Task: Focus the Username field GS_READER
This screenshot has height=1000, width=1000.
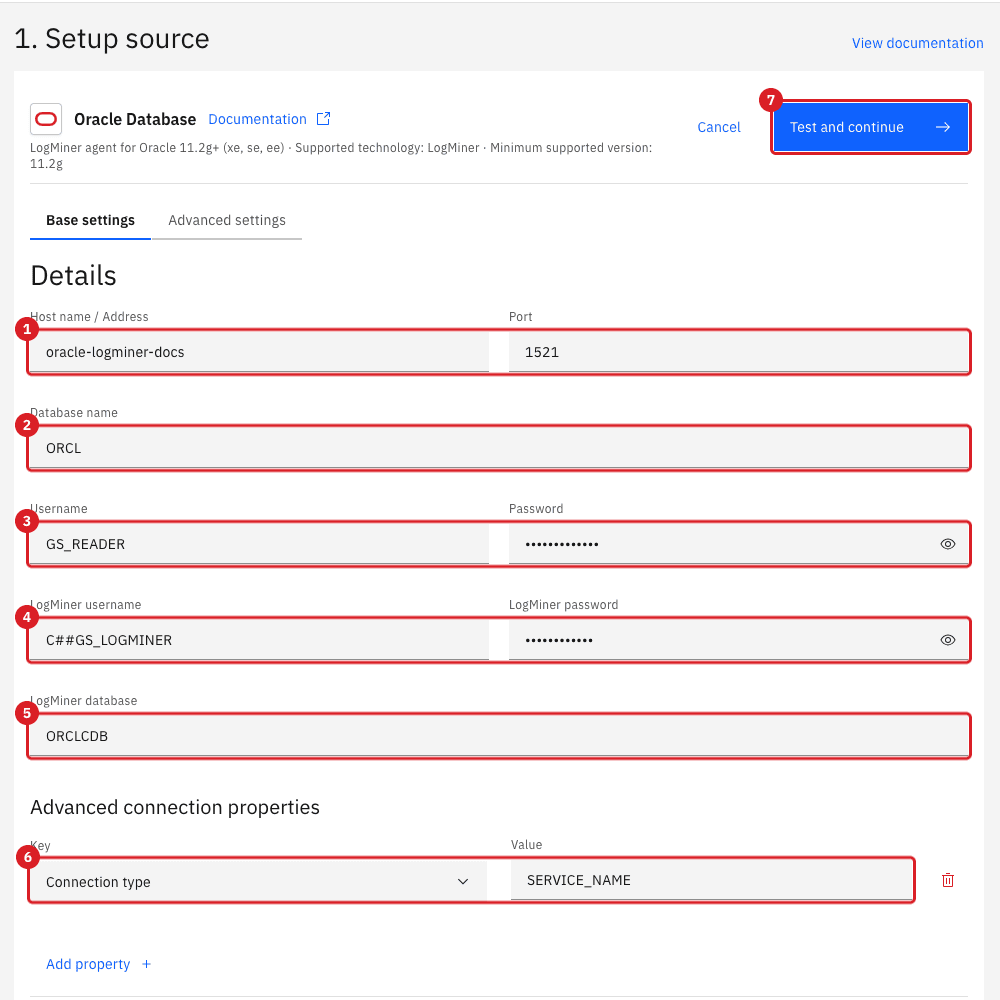Action: (x=260, y=544)
